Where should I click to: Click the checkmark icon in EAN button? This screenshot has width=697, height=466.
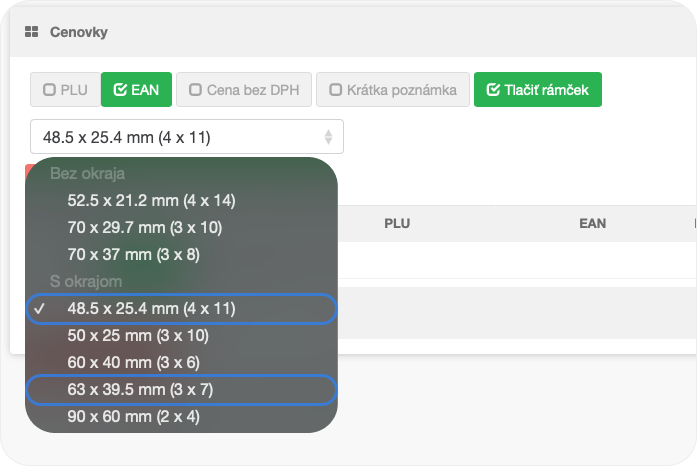point(120,90)
